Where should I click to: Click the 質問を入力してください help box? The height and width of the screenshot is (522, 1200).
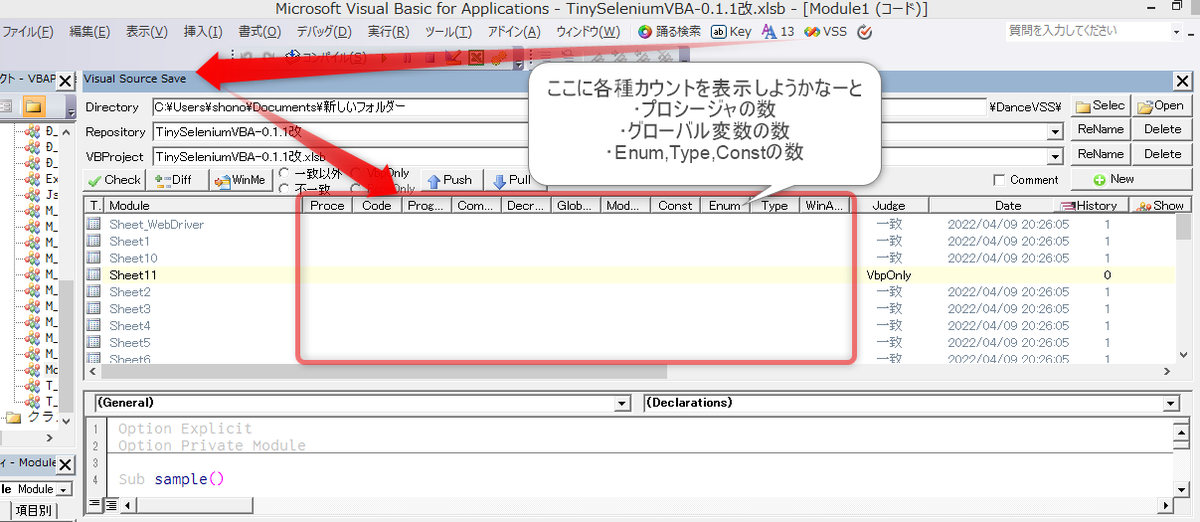(1085, 31)
